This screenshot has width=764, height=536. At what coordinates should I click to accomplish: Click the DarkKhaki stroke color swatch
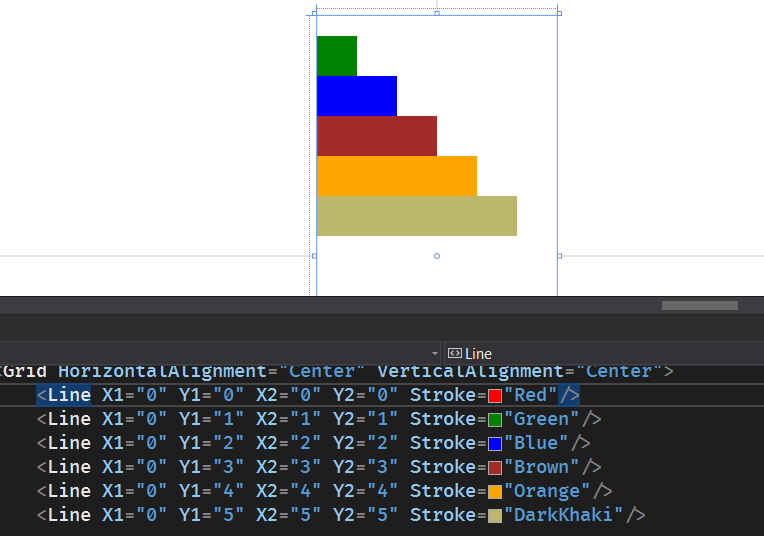point(495,516)
